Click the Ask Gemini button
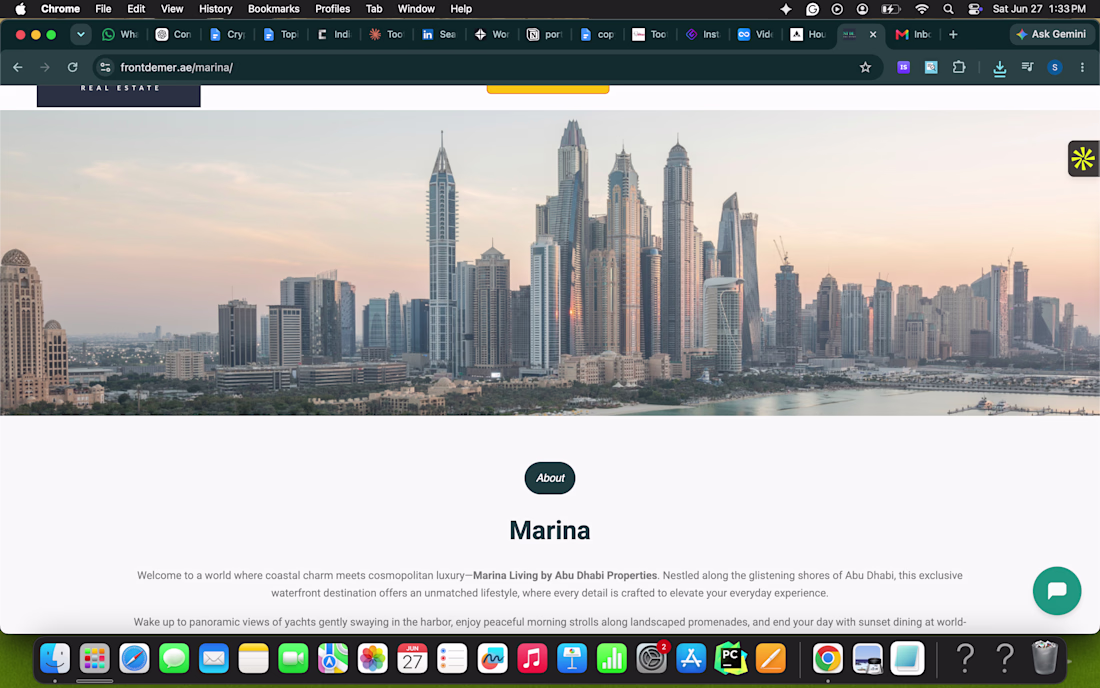This screenshot has width=1100, height=688. (x=1051, y=34)
